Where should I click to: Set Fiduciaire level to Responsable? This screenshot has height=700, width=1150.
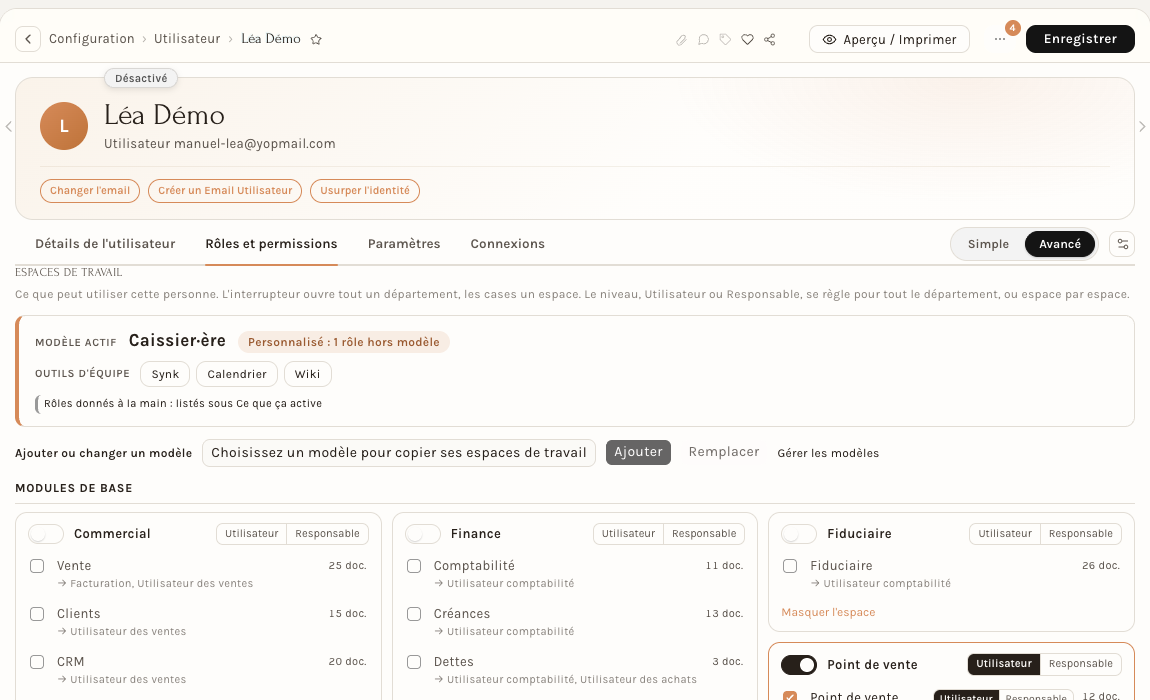[1080, 534]
